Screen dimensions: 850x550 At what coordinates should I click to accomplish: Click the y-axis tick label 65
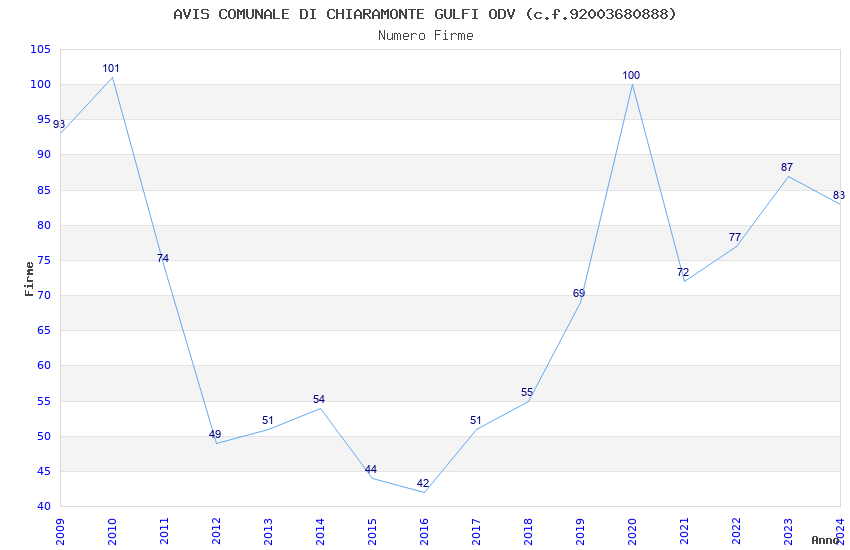[x=44, y=331]
